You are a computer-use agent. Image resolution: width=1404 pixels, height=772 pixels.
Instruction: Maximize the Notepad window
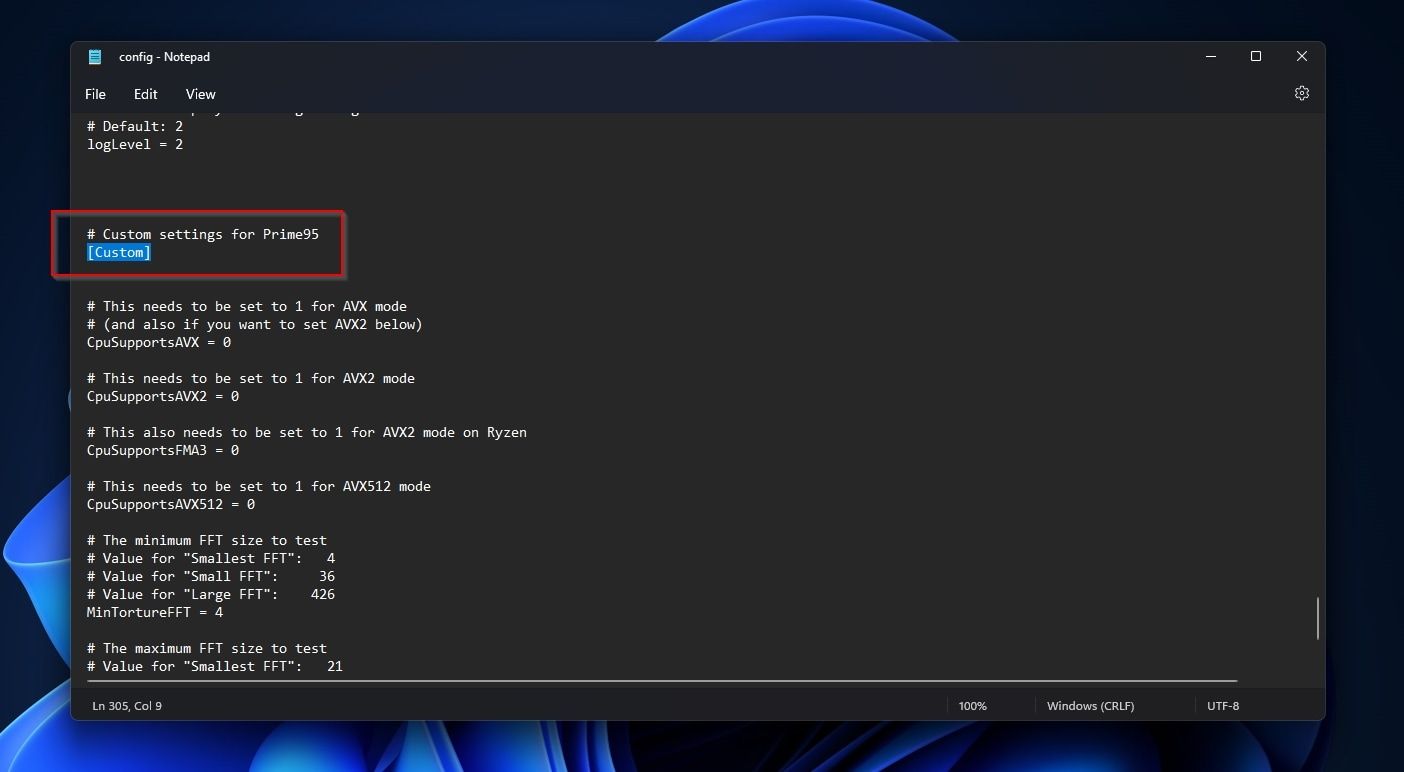[1256, 57]
